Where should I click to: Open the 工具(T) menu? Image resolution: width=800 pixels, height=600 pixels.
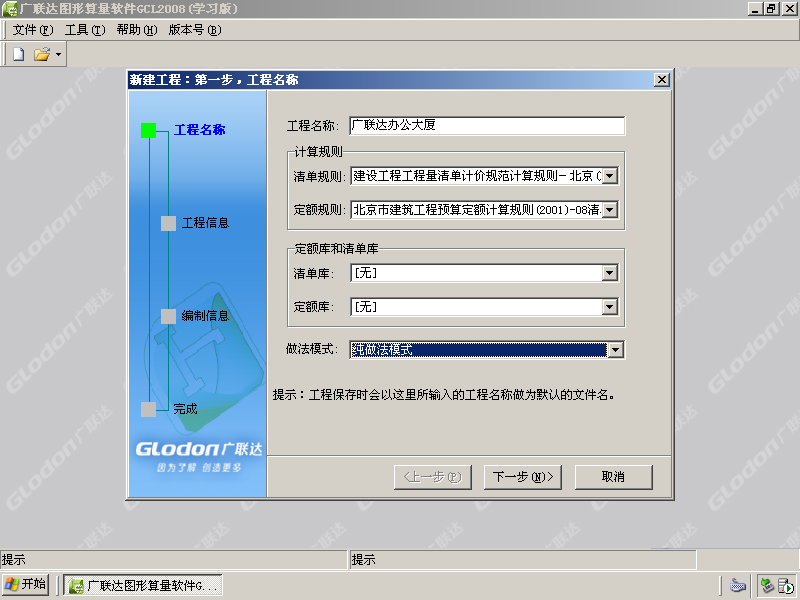[x=85, y=30]
